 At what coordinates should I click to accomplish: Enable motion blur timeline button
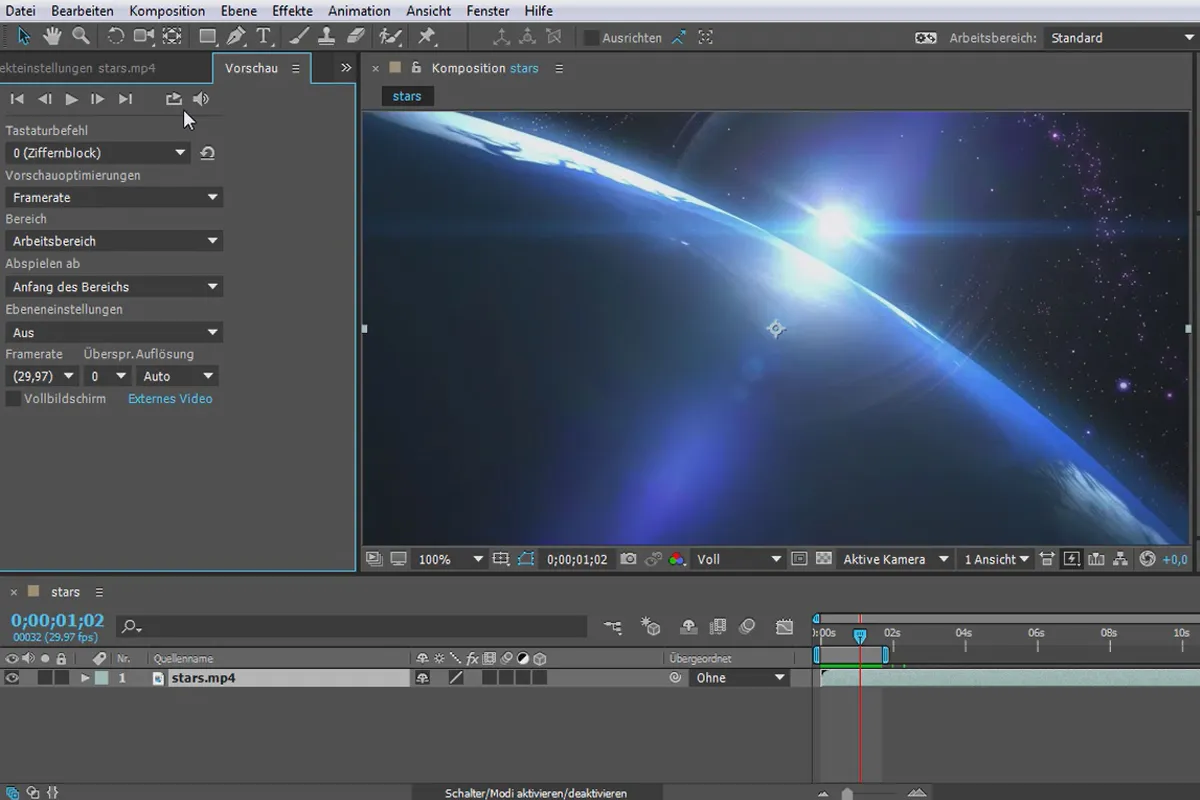(x=747, y=627)
